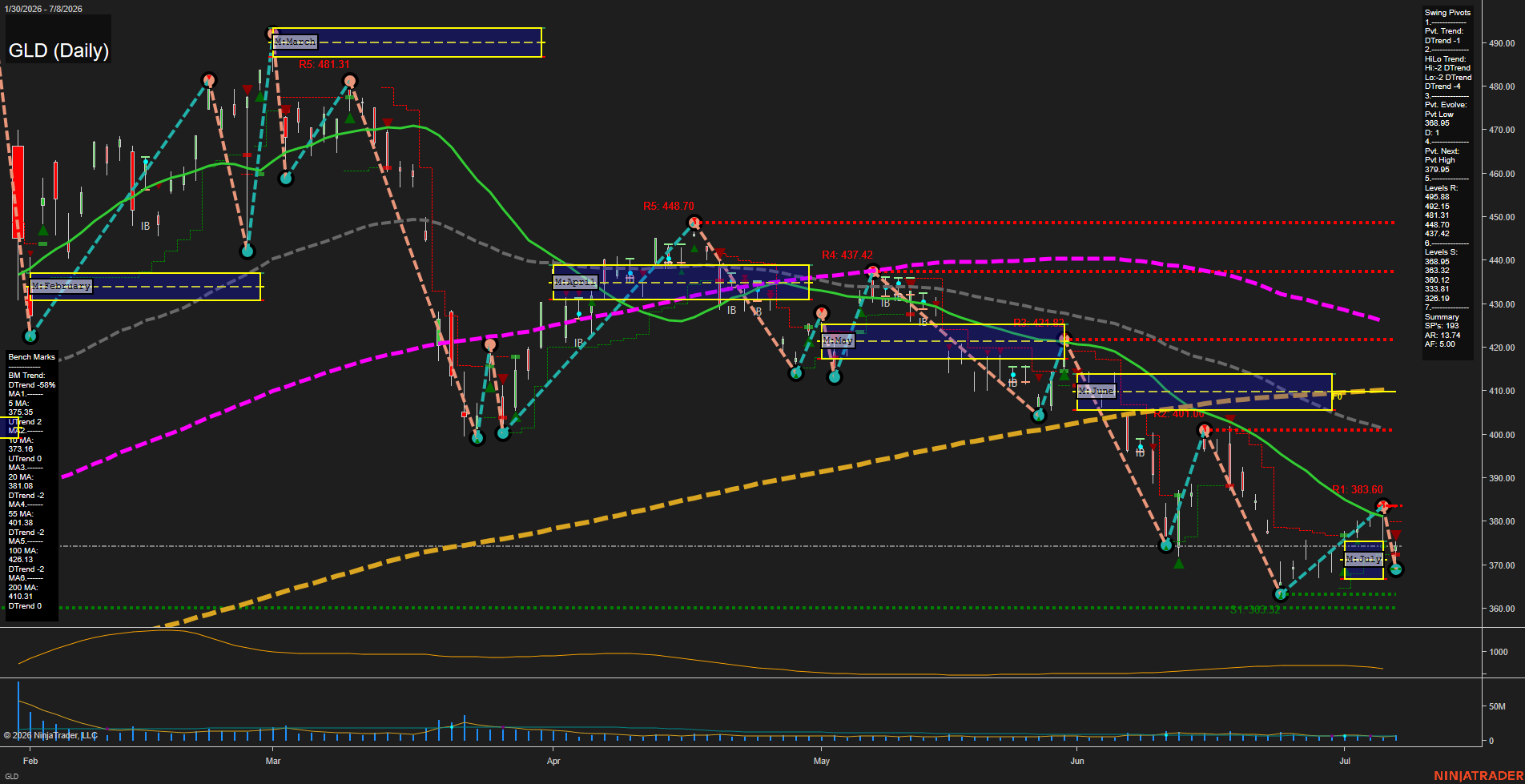The height and width of the screenshot is (784, 1525).
Task: Click the HiLo Trend: entry in Swing Pivots
Action: click(1445, 59)
